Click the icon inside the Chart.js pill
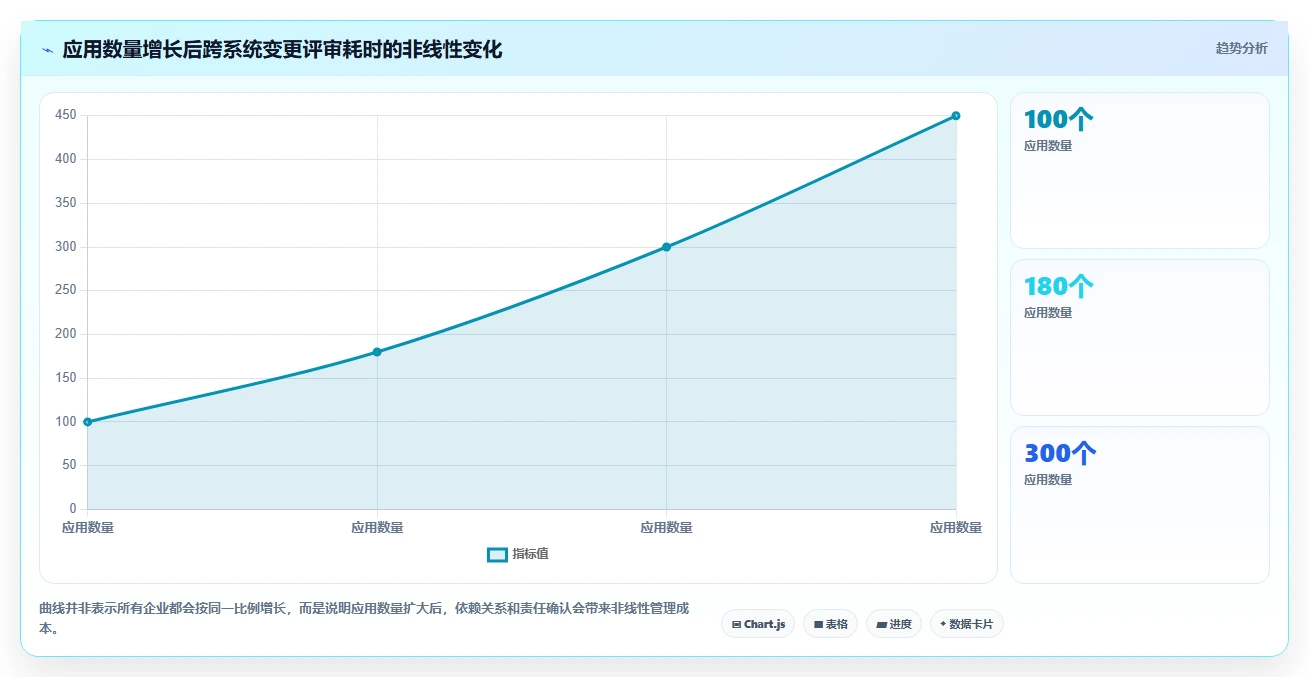The height and width of the screenshot is (677, 1309). [737, 624]
